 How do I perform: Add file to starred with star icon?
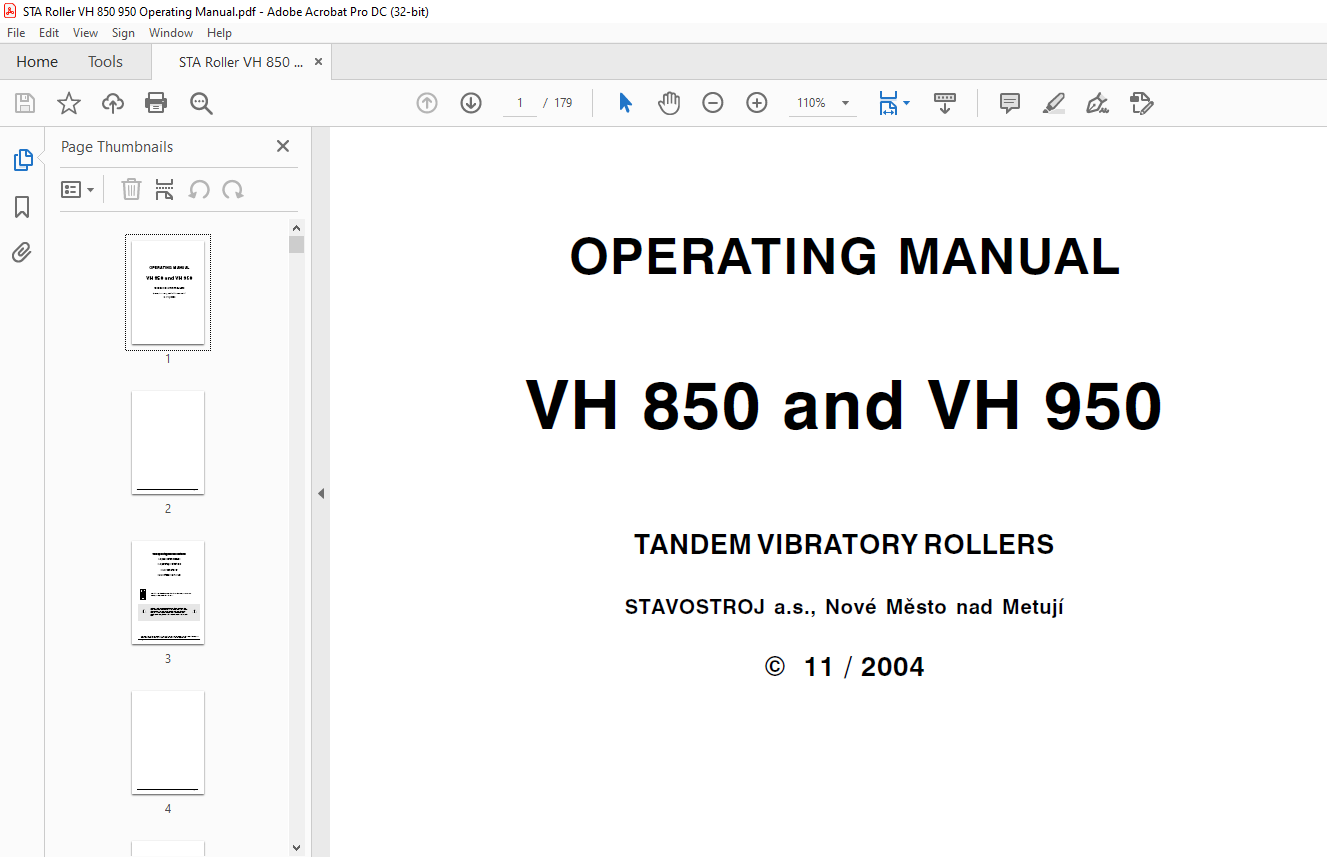69,103
